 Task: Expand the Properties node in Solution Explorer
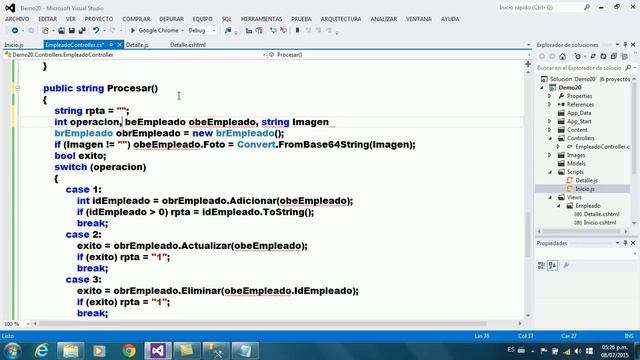click(549, 96)
